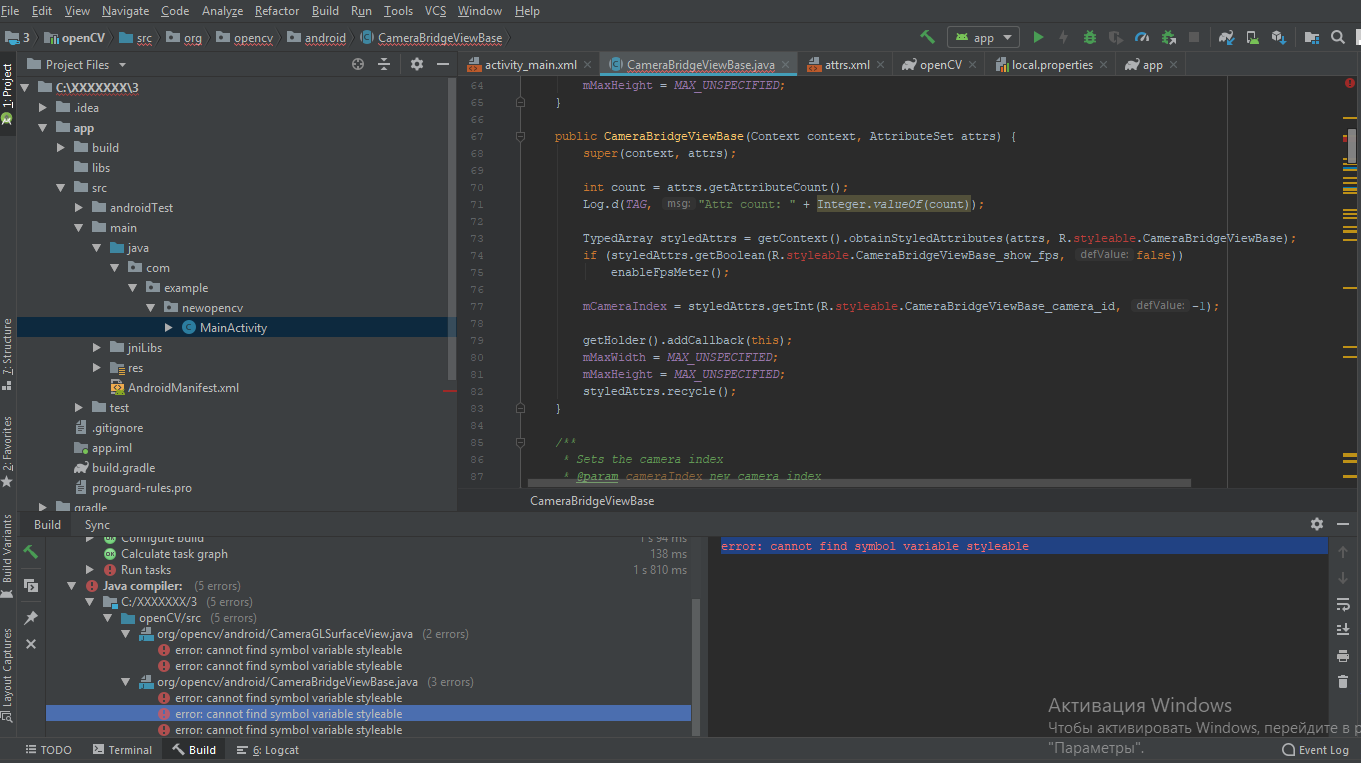Open Project Structure icon in the toolbar
The image size is (1361, 763).
[x=1312, y=37]
